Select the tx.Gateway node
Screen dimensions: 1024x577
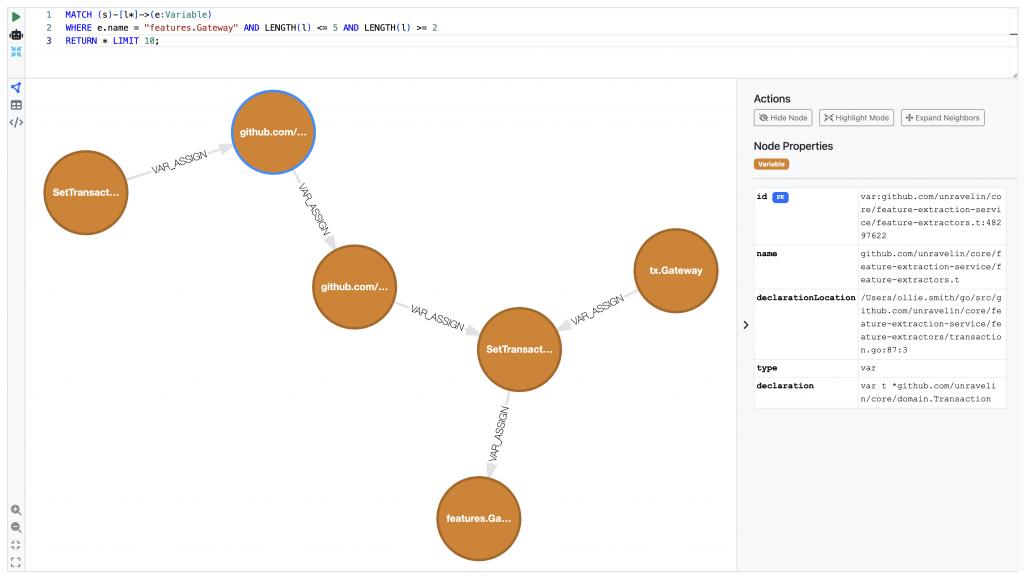click(676, 271)
